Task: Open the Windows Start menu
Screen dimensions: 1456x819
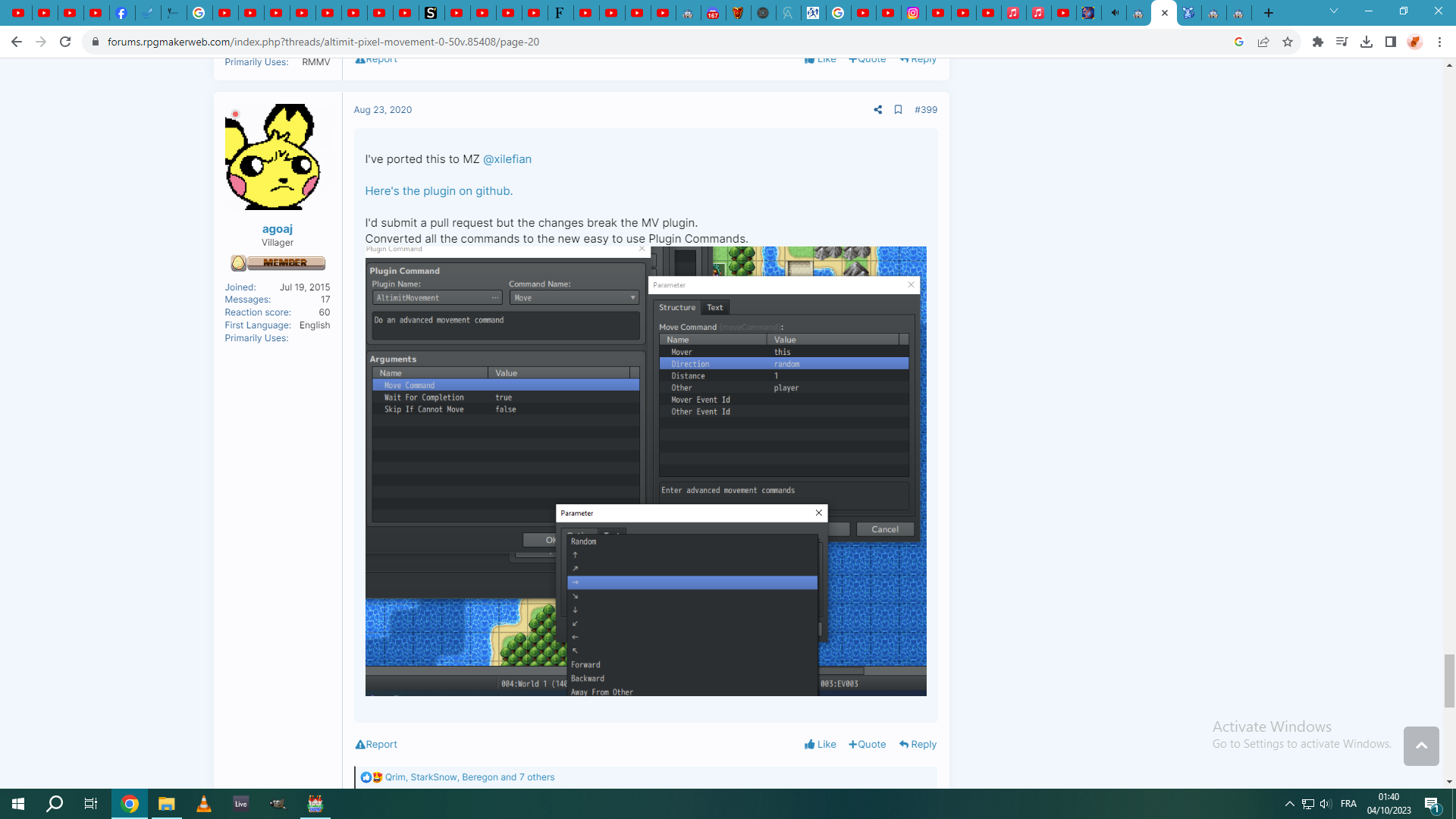Action: [x=18, y=804]
